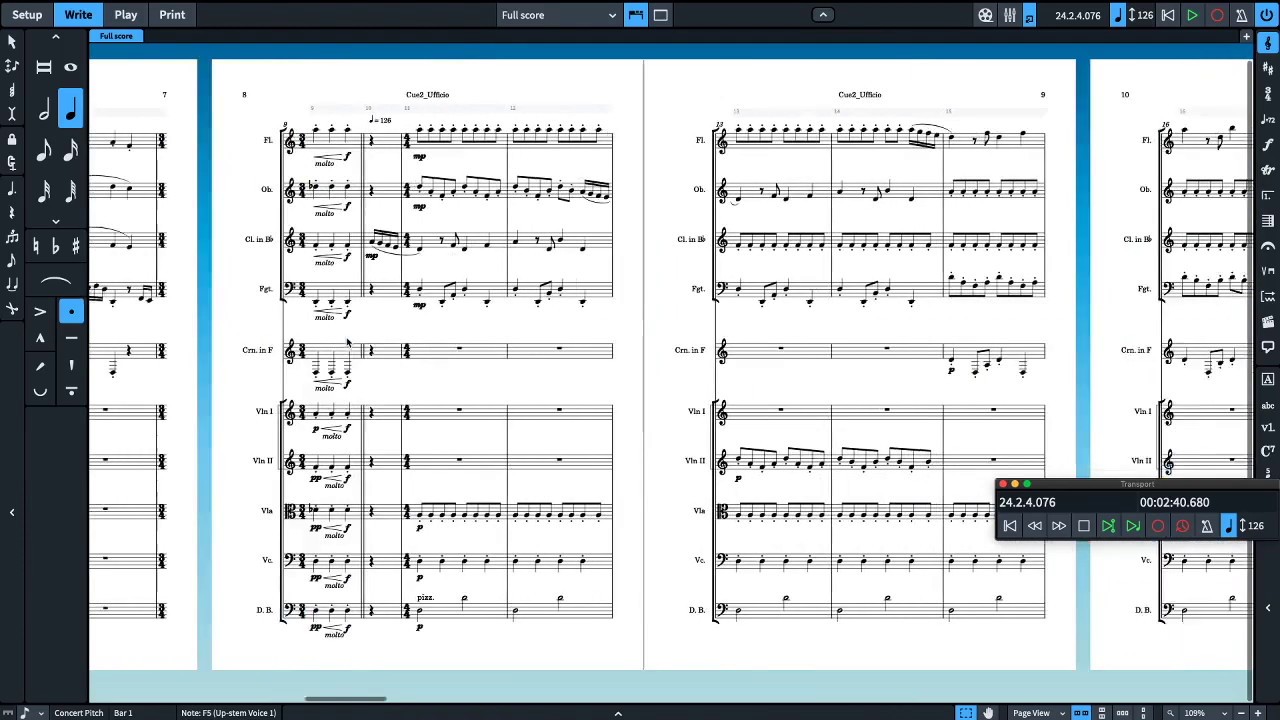The height and width of the screenshot is (720, 1280).
Task: Select the 32nd note duration
Action: coord(44,192)
